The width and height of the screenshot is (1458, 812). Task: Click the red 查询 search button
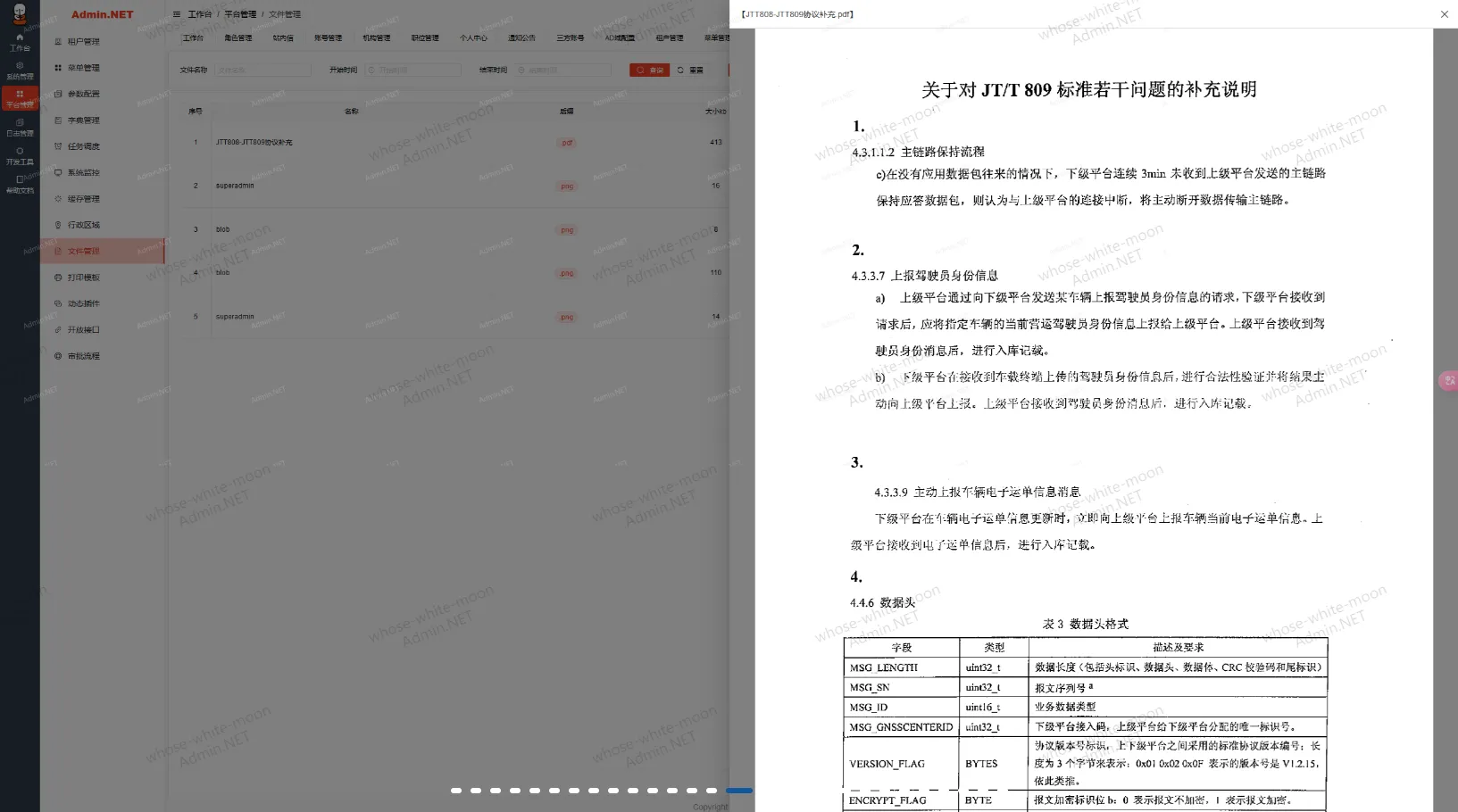coord(649,70)
